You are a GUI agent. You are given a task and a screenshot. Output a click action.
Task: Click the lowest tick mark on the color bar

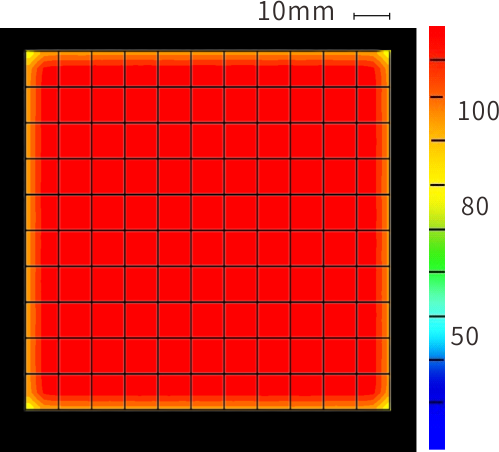click(437, 402)
